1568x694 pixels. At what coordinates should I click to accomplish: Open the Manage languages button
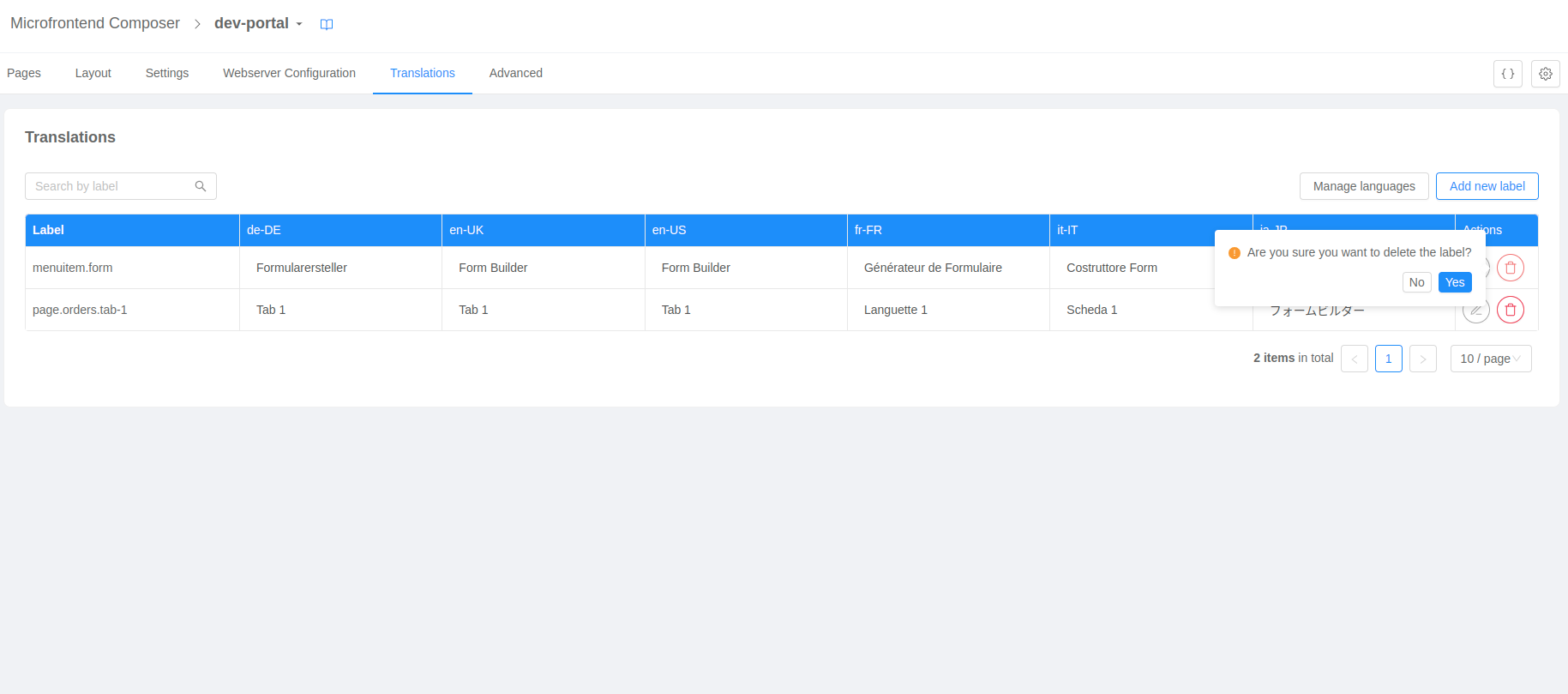point(1363,186)
